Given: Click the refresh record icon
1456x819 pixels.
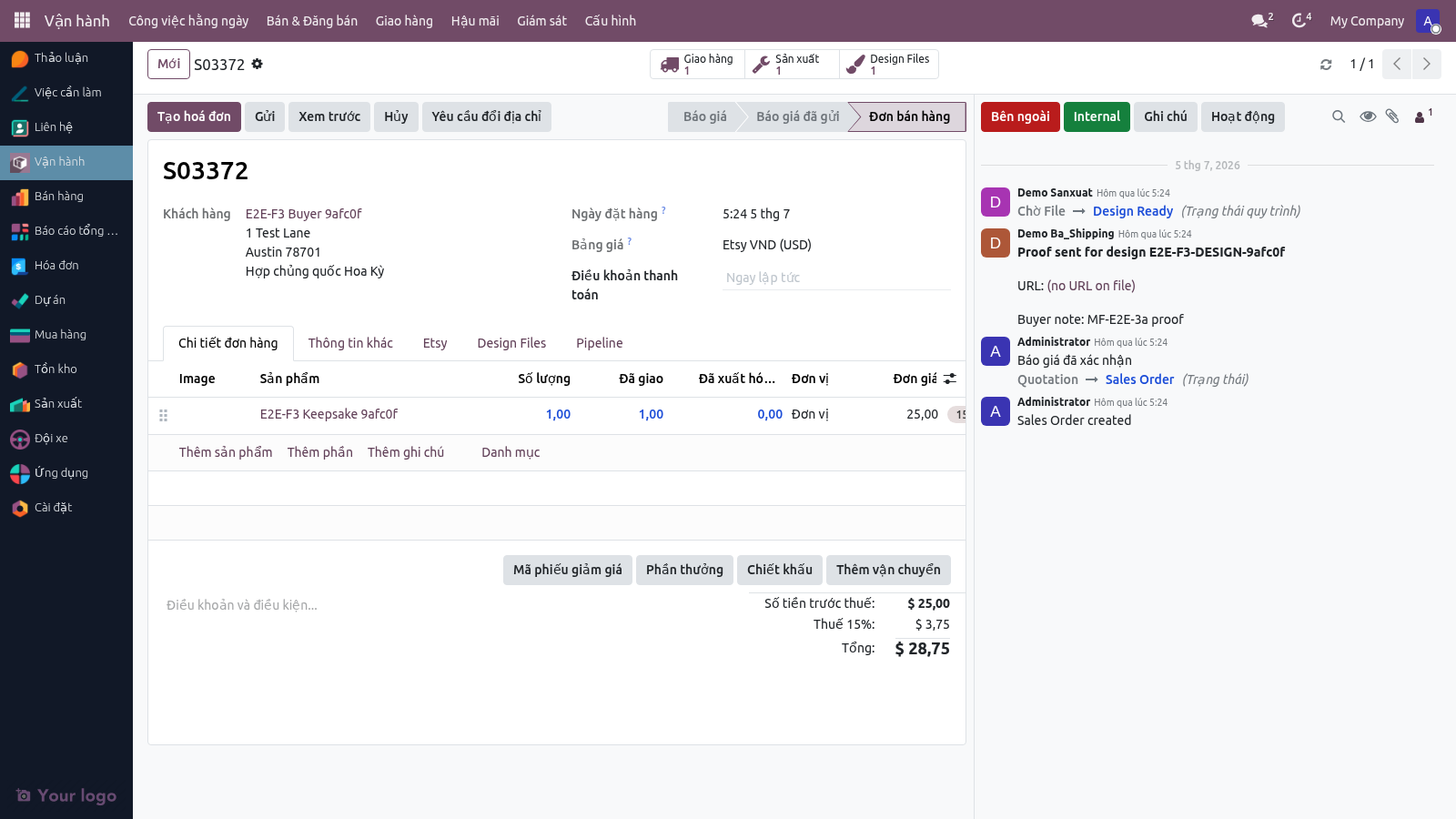Looking at the screenshot, I should tap(1326, 65).
